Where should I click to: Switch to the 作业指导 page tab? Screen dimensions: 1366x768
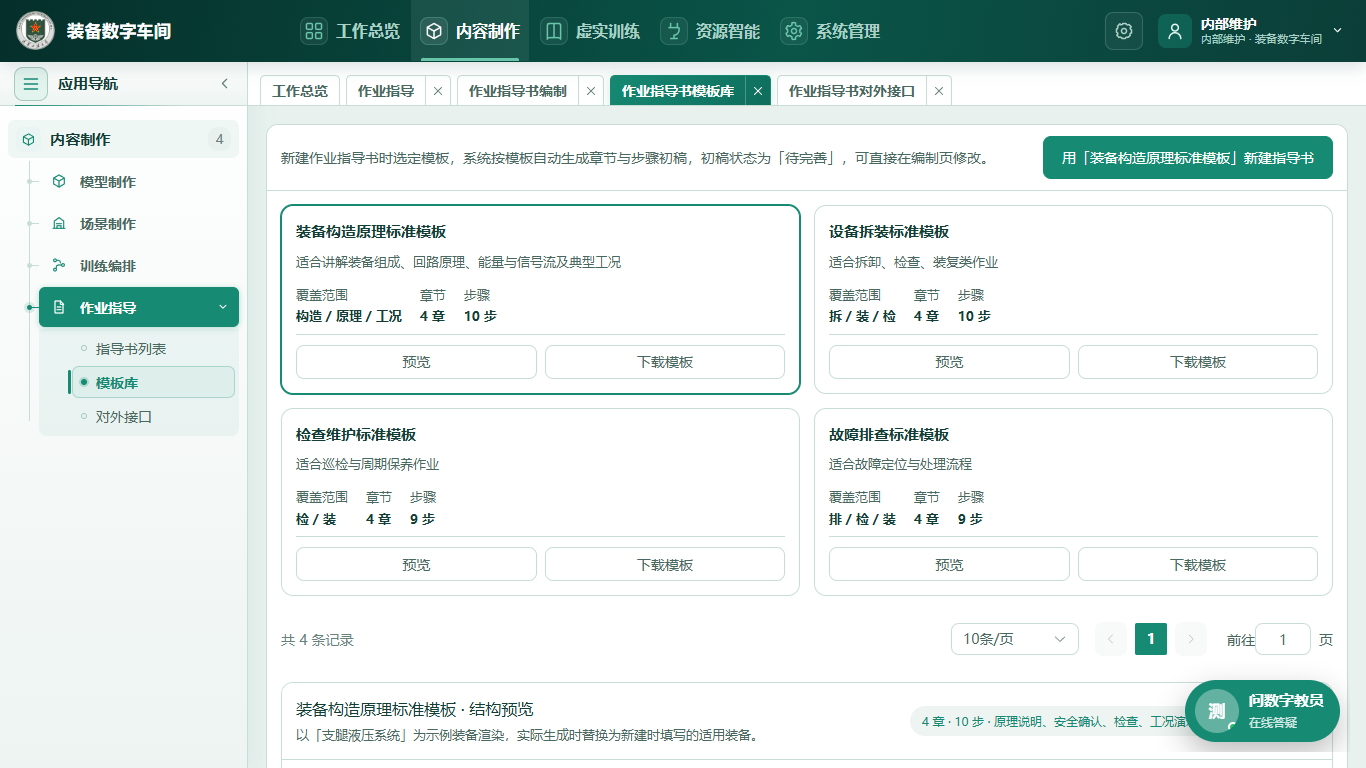coord(386,91)
